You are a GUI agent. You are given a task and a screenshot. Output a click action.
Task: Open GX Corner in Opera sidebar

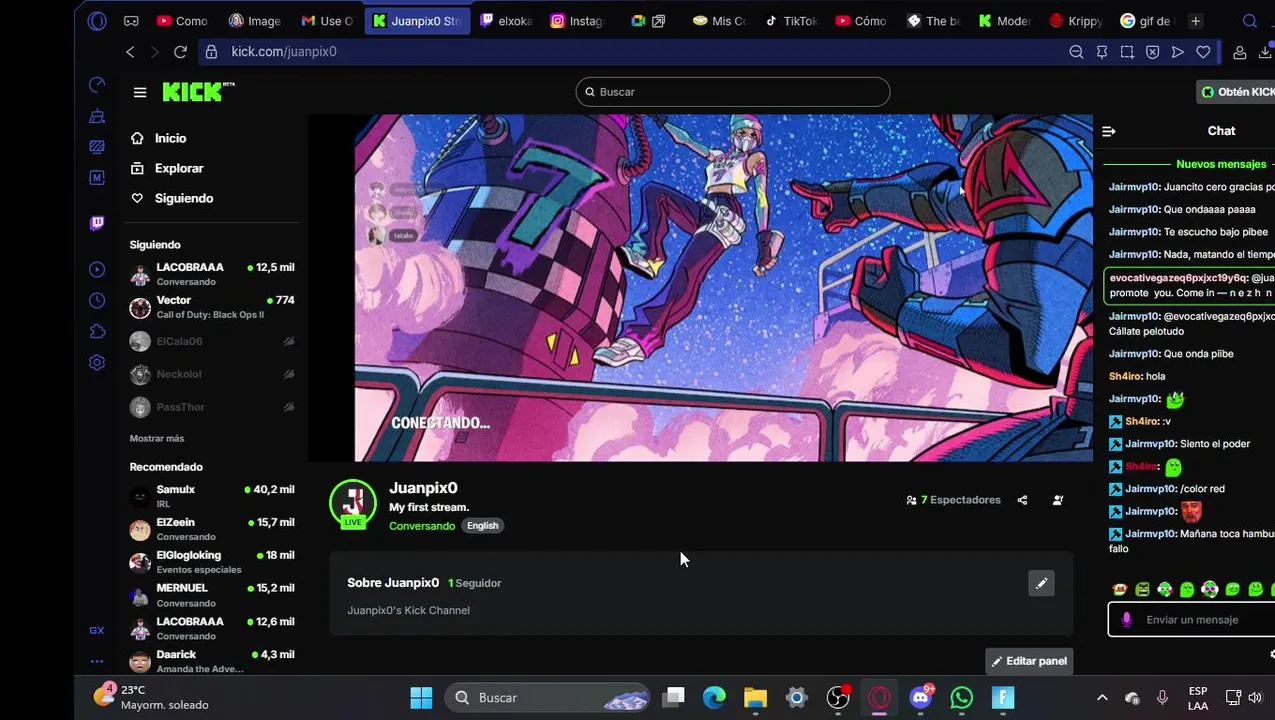[97, 630]
